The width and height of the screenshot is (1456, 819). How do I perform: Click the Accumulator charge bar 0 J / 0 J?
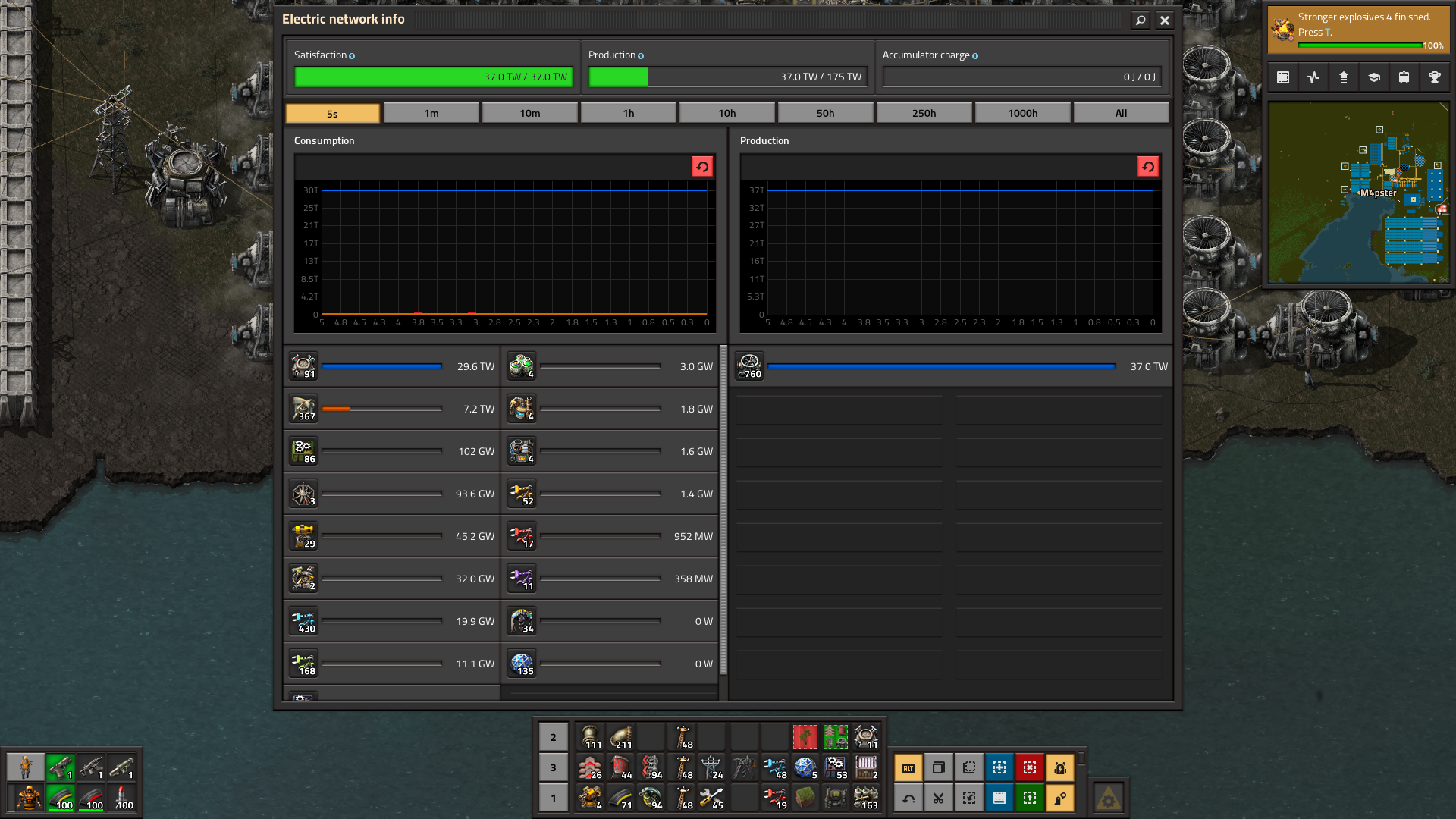point(1021,77)
